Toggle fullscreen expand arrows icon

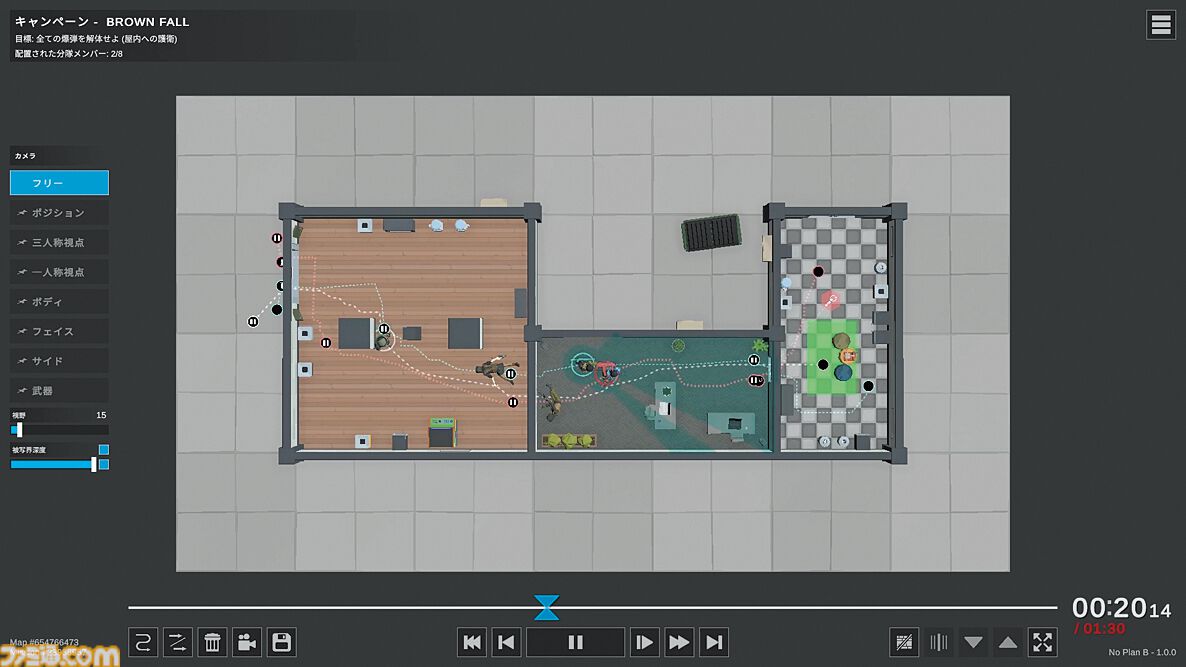tap(1042, 642)
